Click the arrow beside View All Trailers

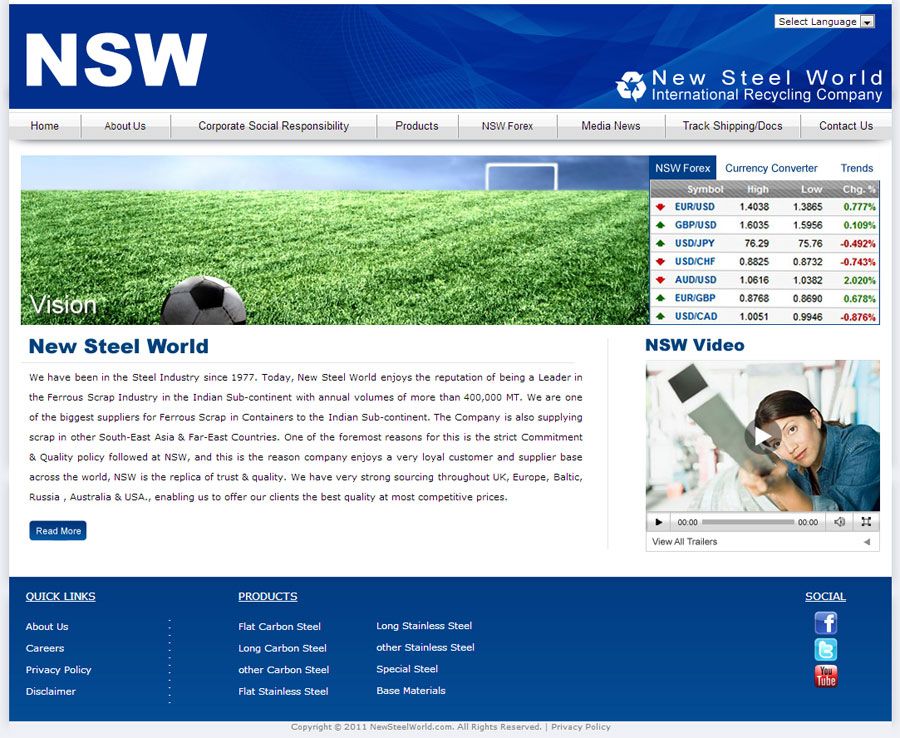[x=867, y=542]
